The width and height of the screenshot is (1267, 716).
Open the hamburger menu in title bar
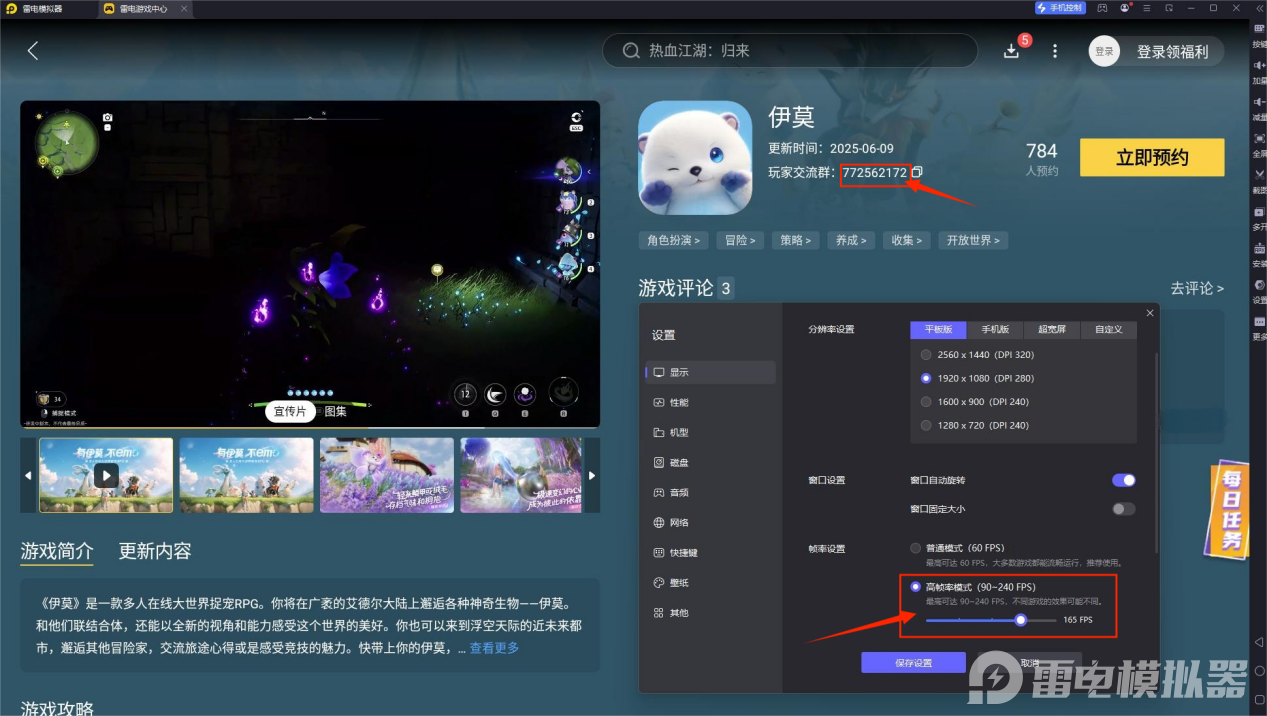pyautogui.click(x=1147, y=8)
